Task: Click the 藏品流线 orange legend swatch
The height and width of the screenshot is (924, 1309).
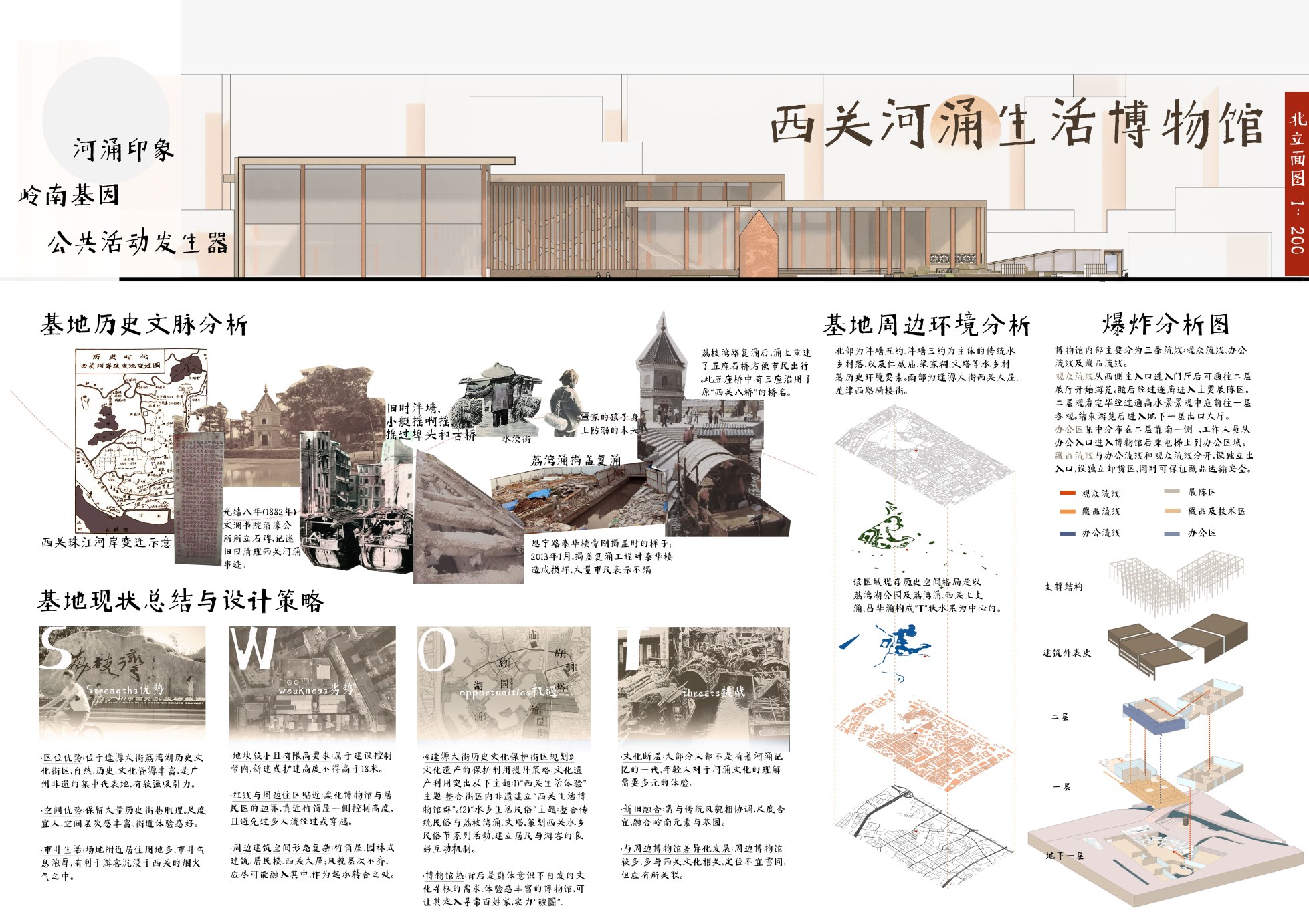Action: click(x=1068, y=511)
